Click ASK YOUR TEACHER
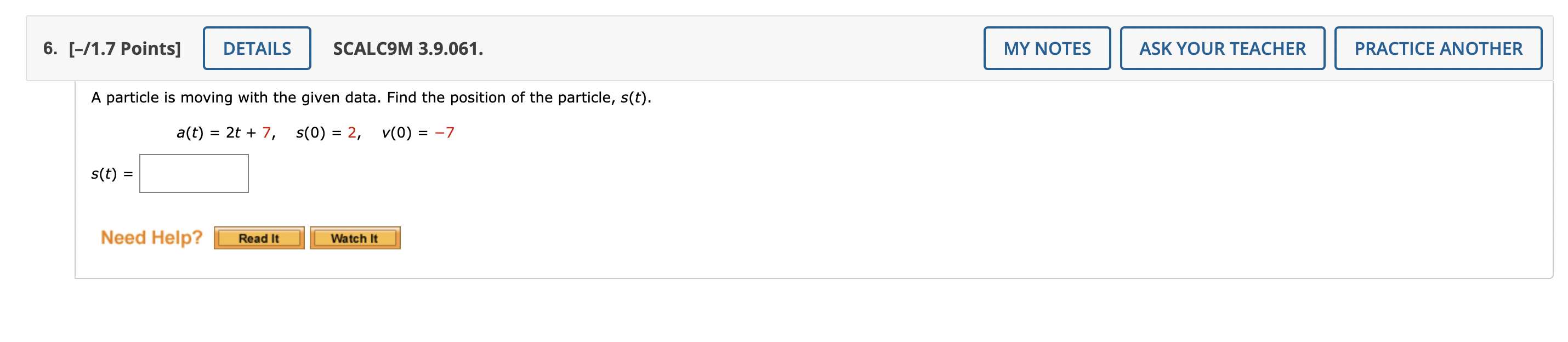 [x=1223, y=48]
